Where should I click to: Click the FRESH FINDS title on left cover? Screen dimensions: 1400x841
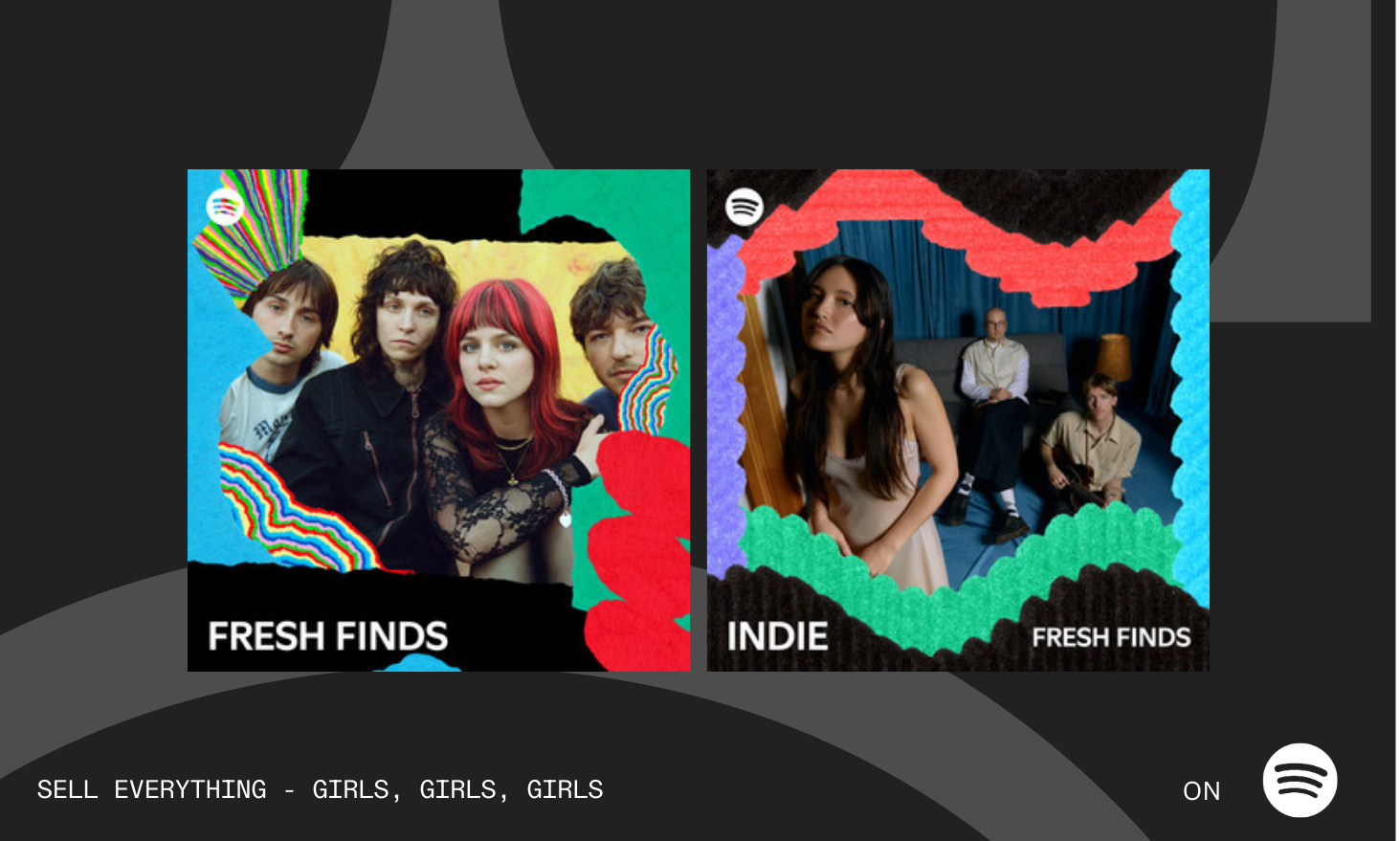tap(328, 636)
